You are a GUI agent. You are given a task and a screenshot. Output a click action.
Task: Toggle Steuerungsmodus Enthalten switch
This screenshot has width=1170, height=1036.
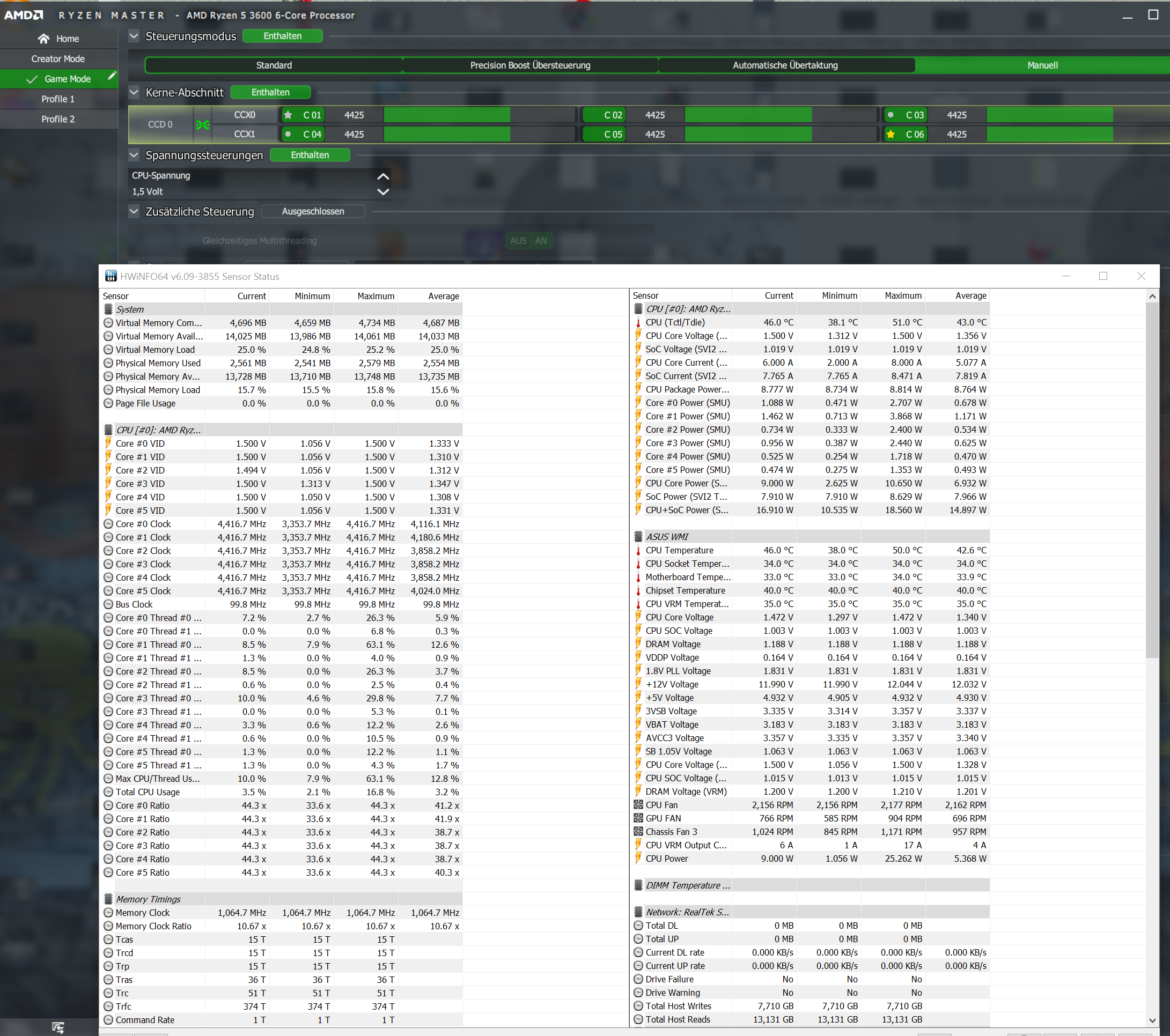pyautogui.click(x=282, y=36)
